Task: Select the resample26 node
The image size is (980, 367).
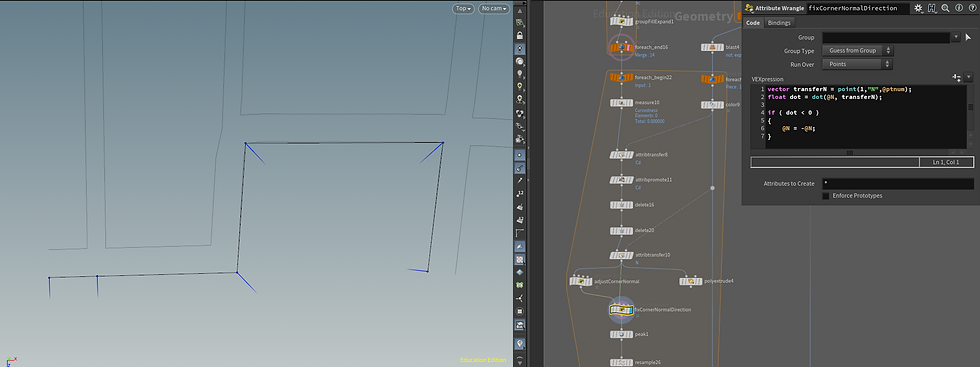Action: click(621, 362)
